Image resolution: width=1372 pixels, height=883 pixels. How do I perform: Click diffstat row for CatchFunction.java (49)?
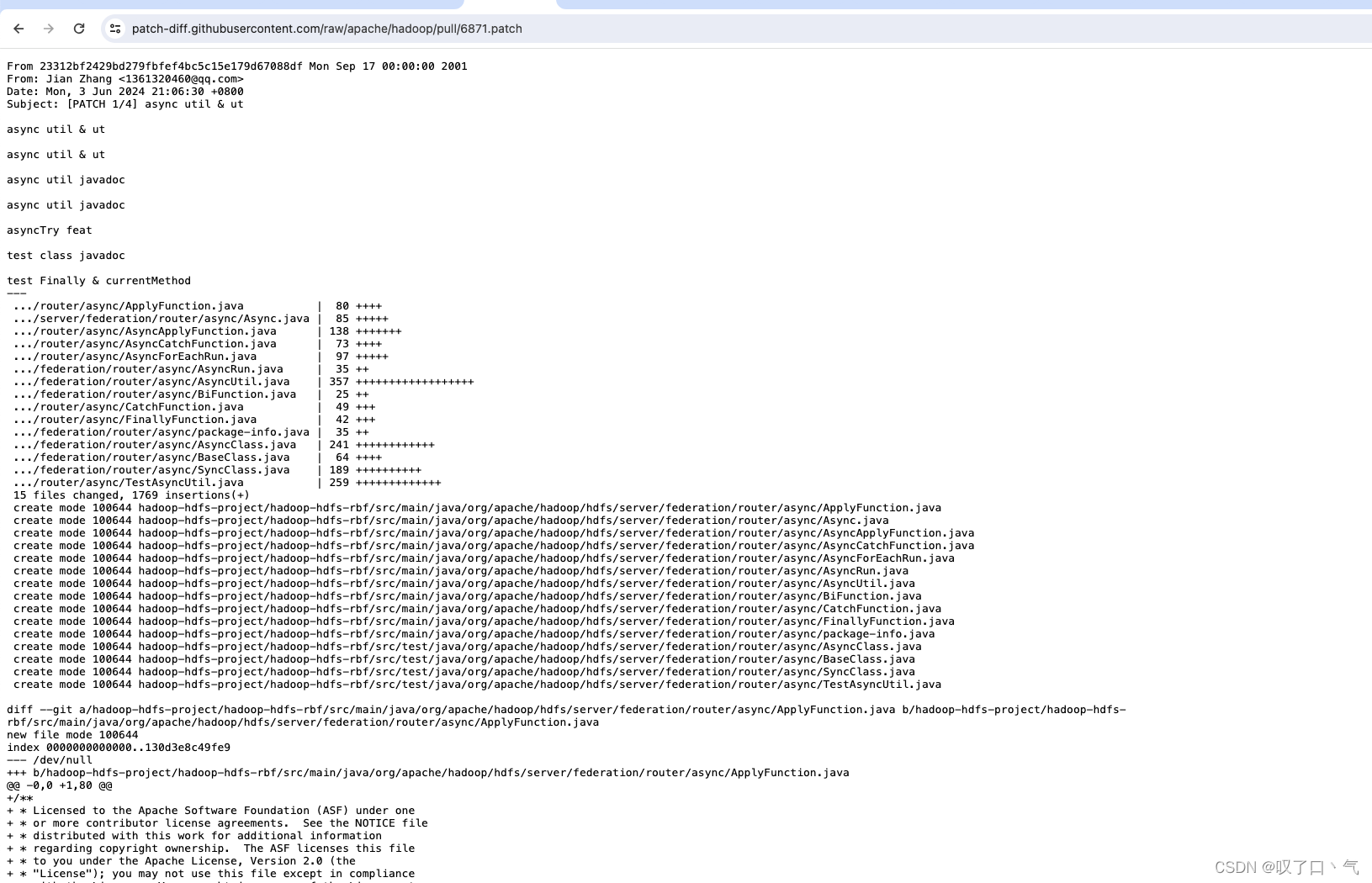point(194,407)
